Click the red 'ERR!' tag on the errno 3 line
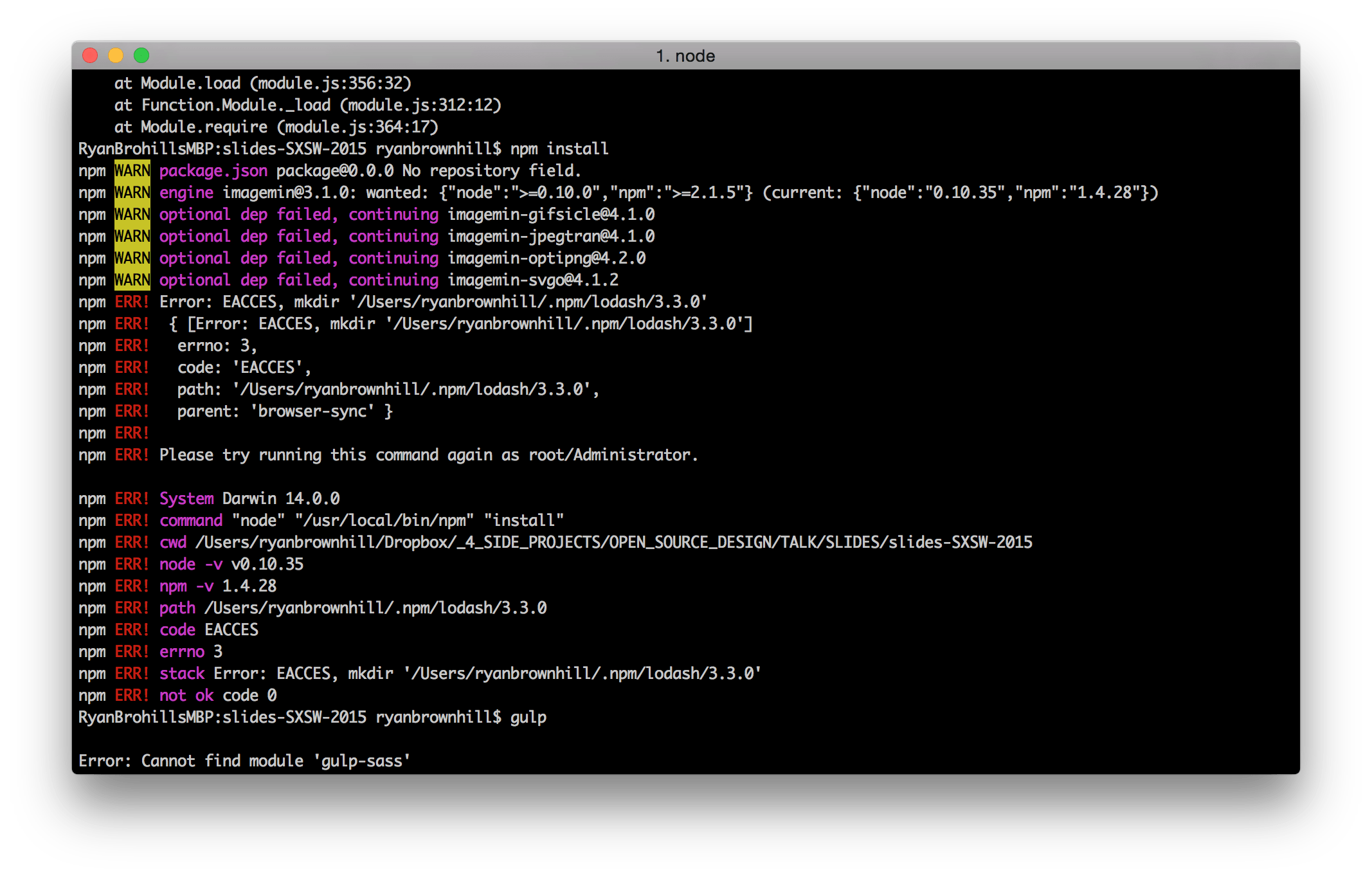The height and width of the screenshot is (877, 1372). pyautogui.click(x=132, y=652)
